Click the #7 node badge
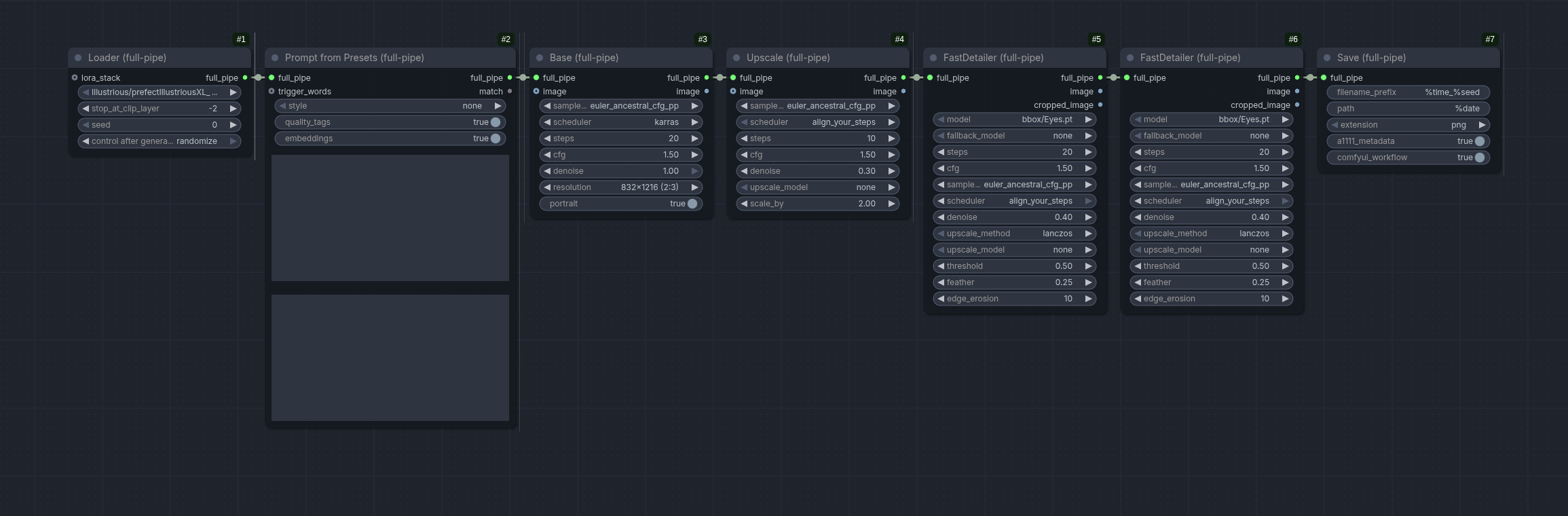 [x=1490, y=39]
